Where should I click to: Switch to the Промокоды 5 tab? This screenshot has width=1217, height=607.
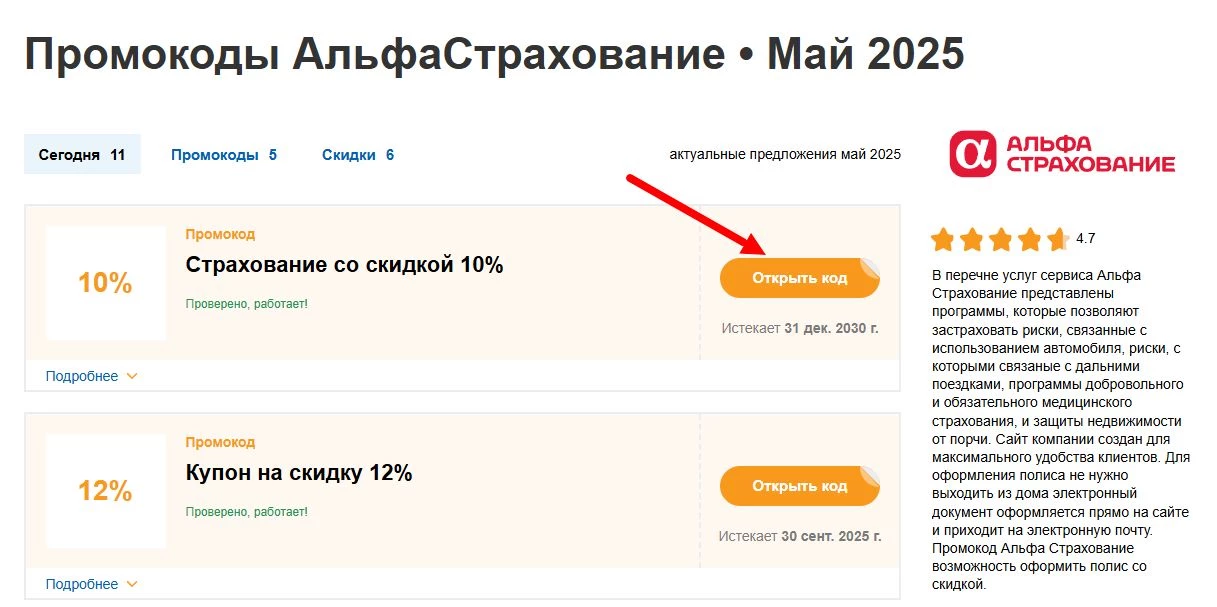[x=224, y=154]
